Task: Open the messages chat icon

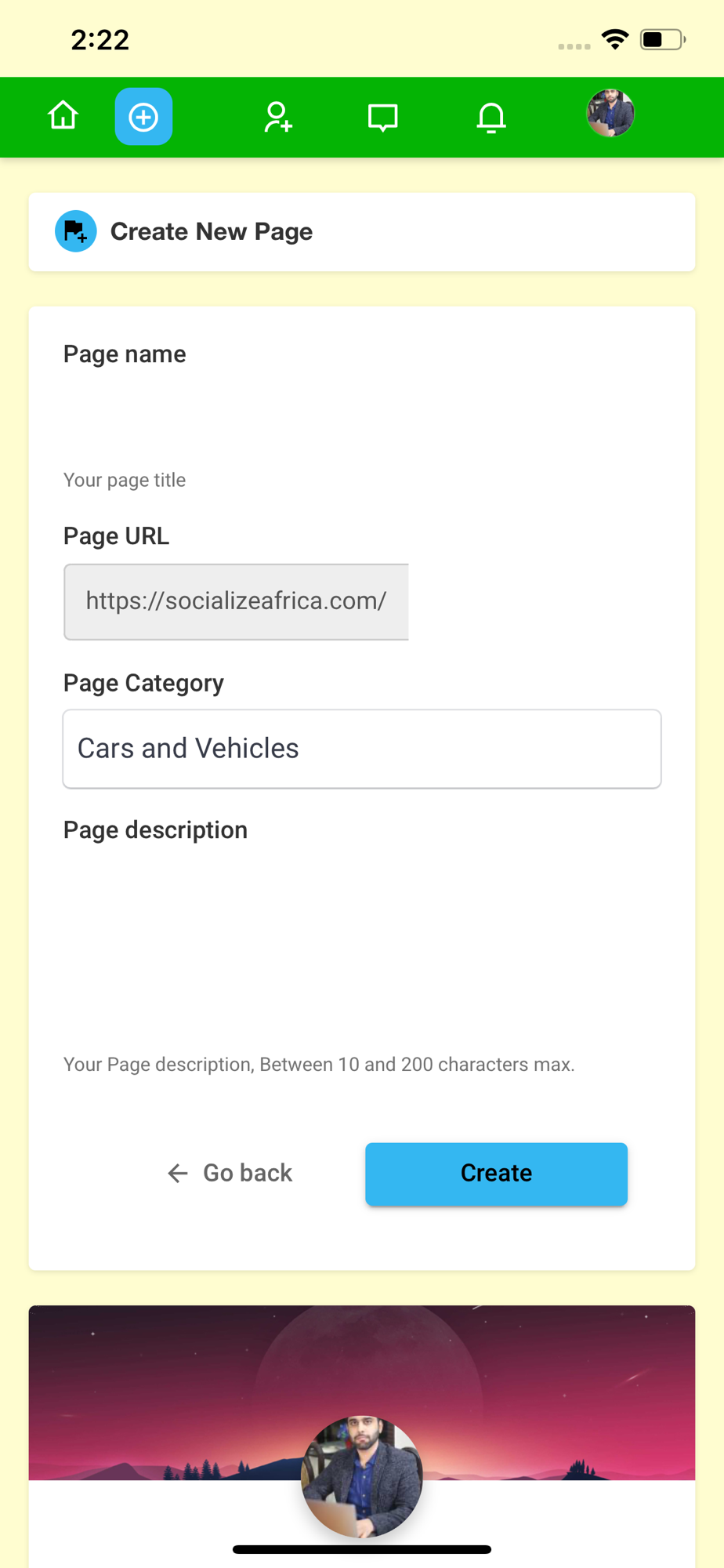Action: (382, 118)
